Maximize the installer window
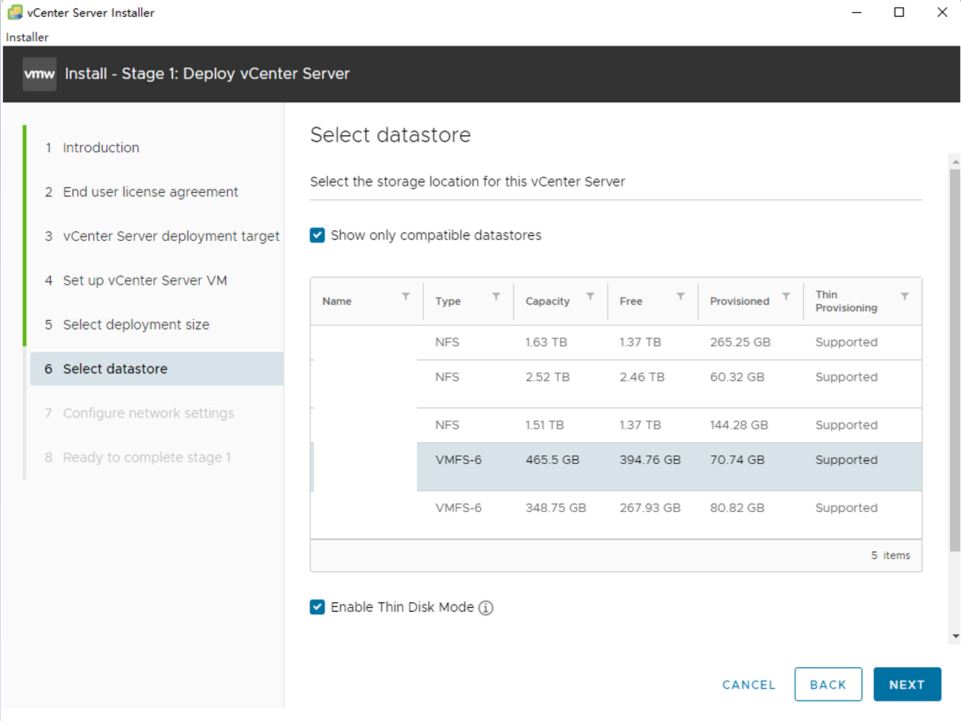Image resolution: width=961 pixels, height=721 pixels. tap(899, 12)
